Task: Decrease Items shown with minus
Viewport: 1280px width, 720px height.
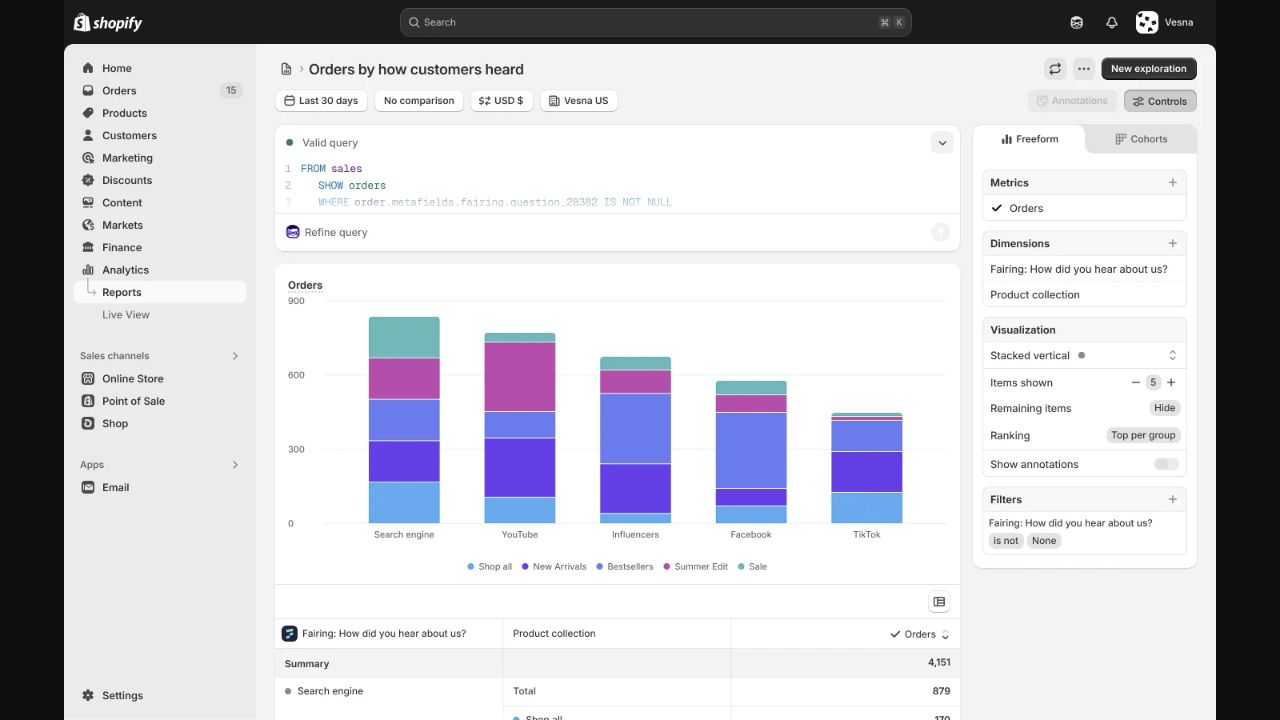Action: [x=1136, y=382]
